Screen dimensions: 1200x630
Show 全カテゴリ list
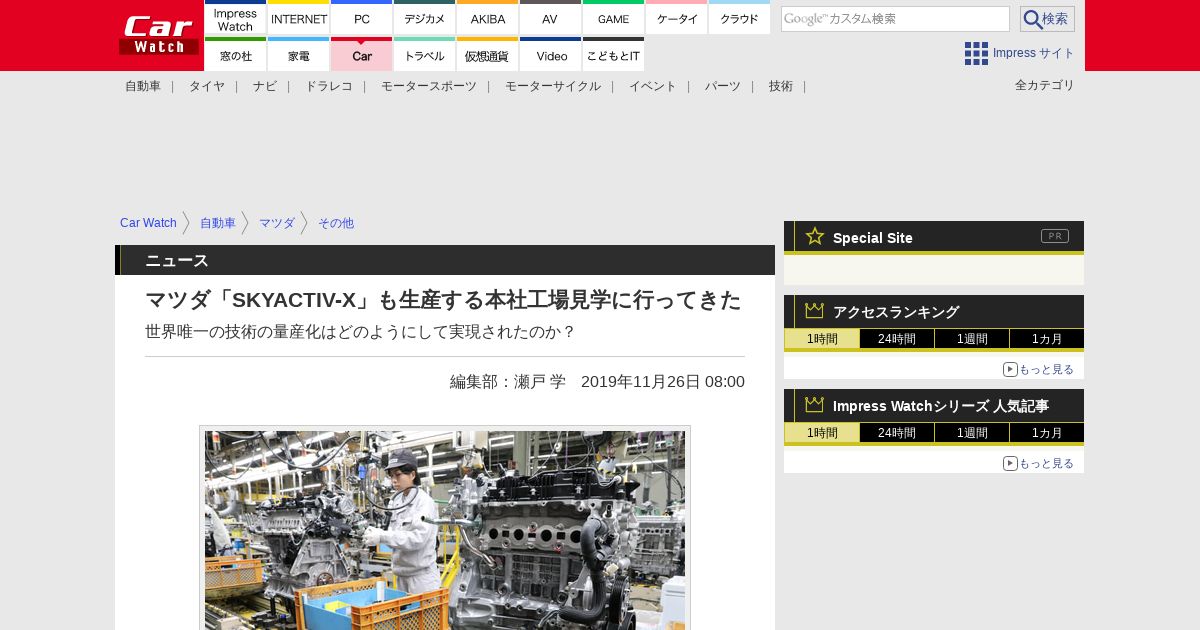click(x=1045, y=85)
